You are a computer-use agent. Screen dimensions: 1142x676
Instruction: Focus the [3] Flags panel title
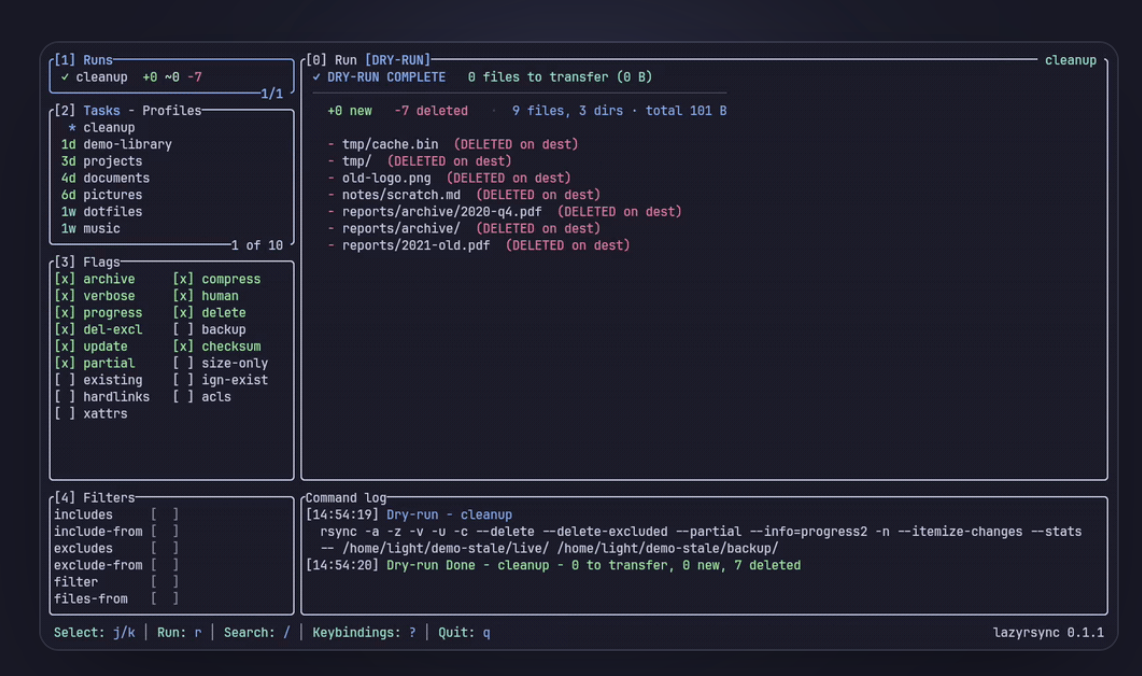[87, 262]
